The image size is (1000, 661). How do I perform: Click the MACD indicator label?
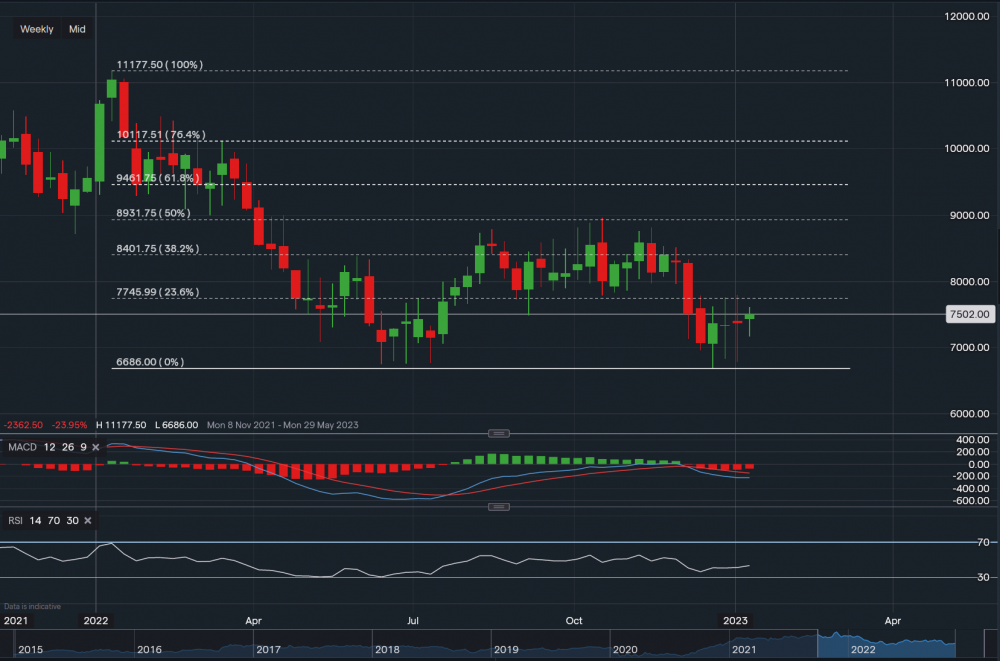point(21,446)
